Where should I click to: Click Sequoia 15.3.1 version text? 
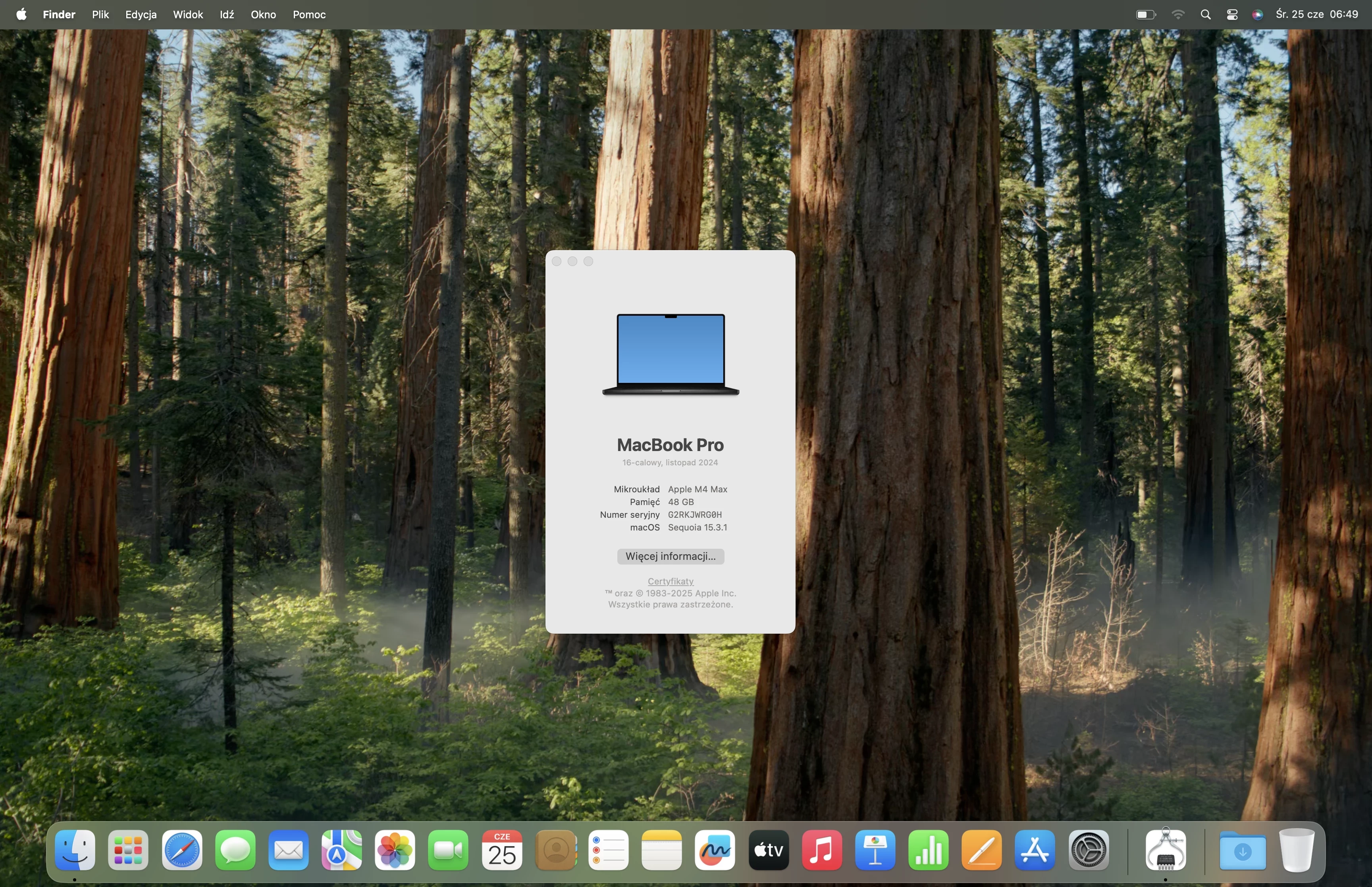tap(697, 528)
